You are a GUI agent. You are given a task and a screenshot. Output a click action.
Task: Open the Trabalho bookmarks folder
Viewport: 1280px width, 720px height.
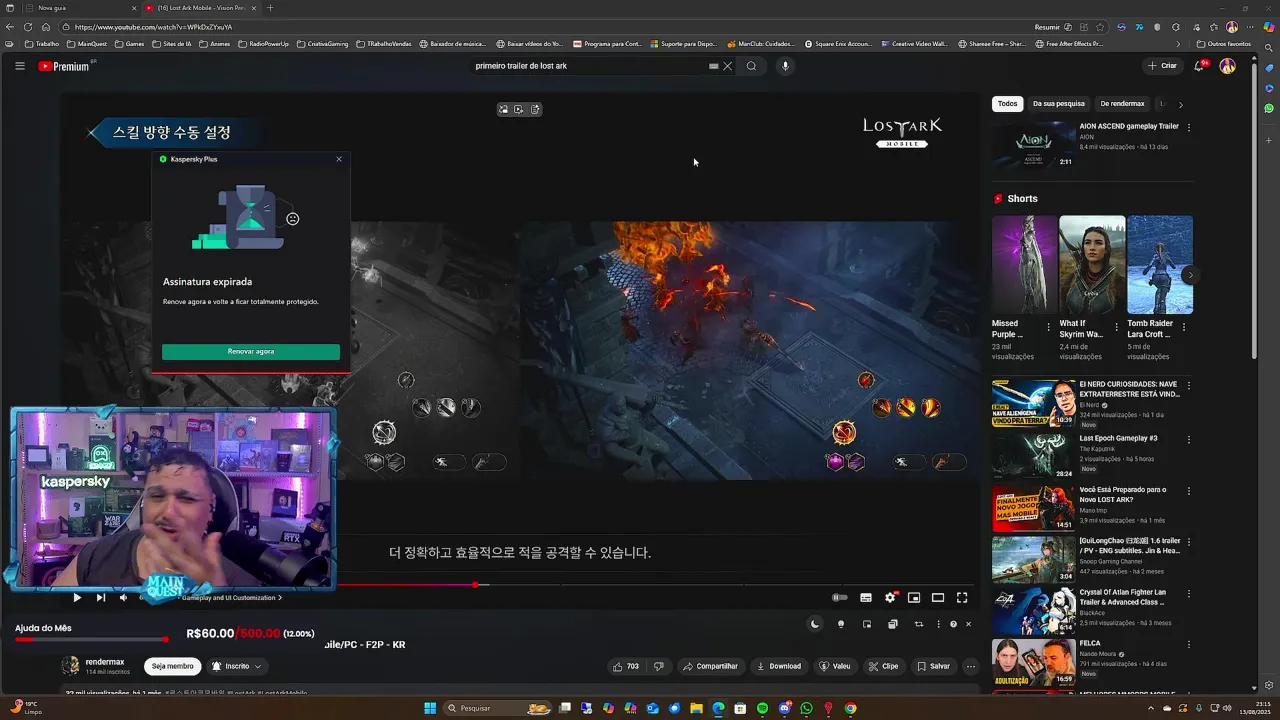[42, 44]
